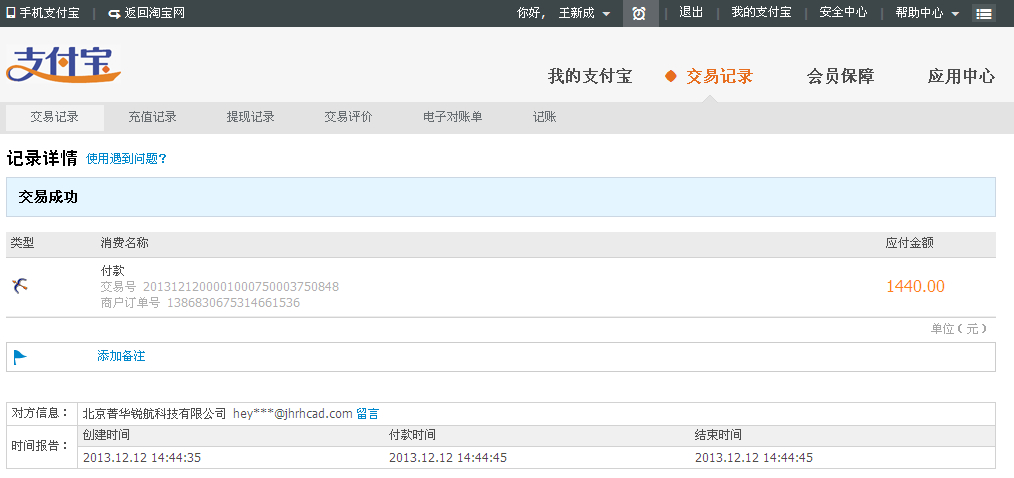This screenshot has width=1014, height=478.
Task: Click the mobile phone icon for 手机支付宝
Action: [x=11, y=13]
